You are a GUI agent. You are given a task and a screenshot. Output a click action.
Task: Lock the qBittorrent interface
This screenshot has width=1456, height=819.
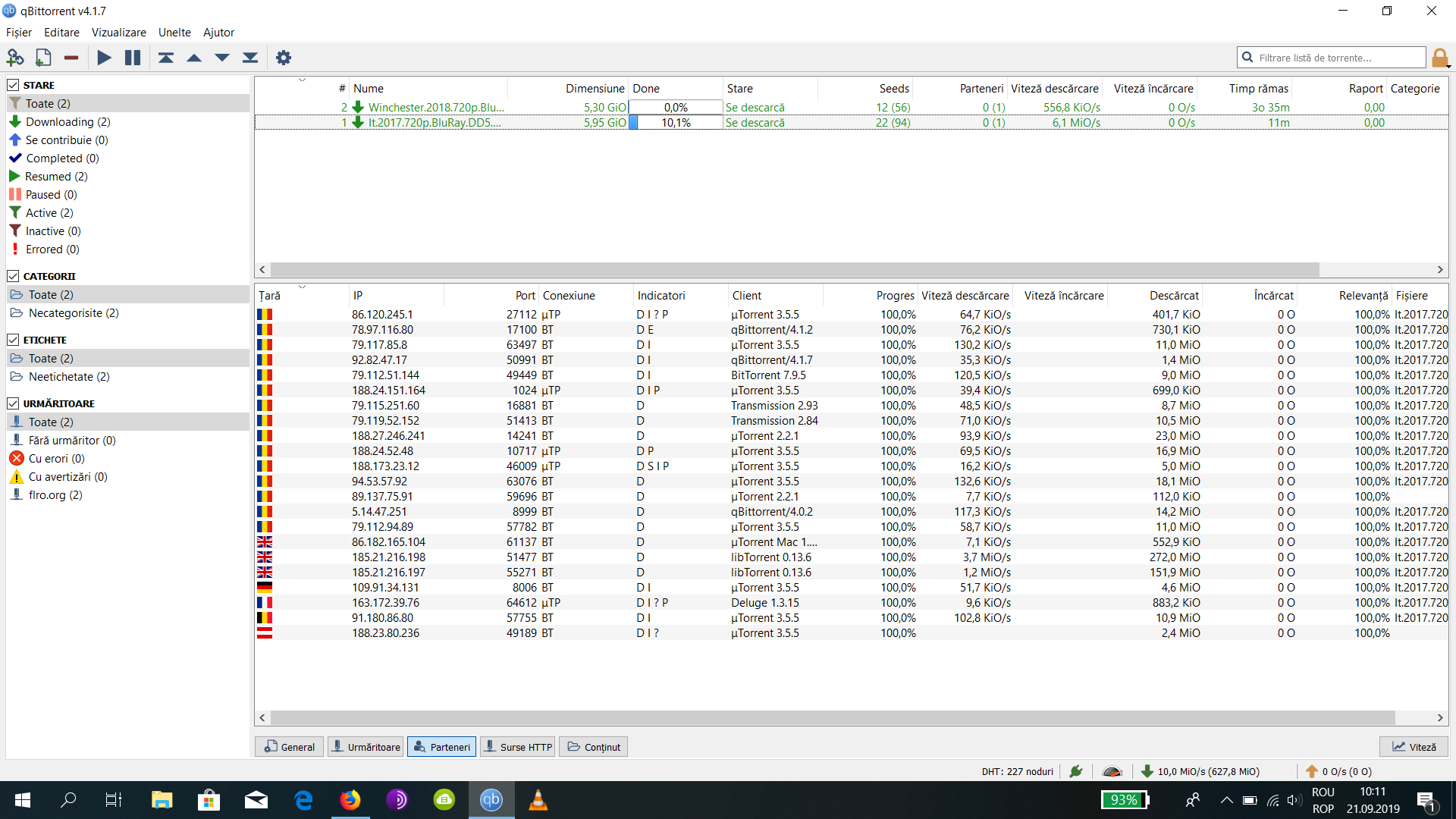click(1440, 58)
